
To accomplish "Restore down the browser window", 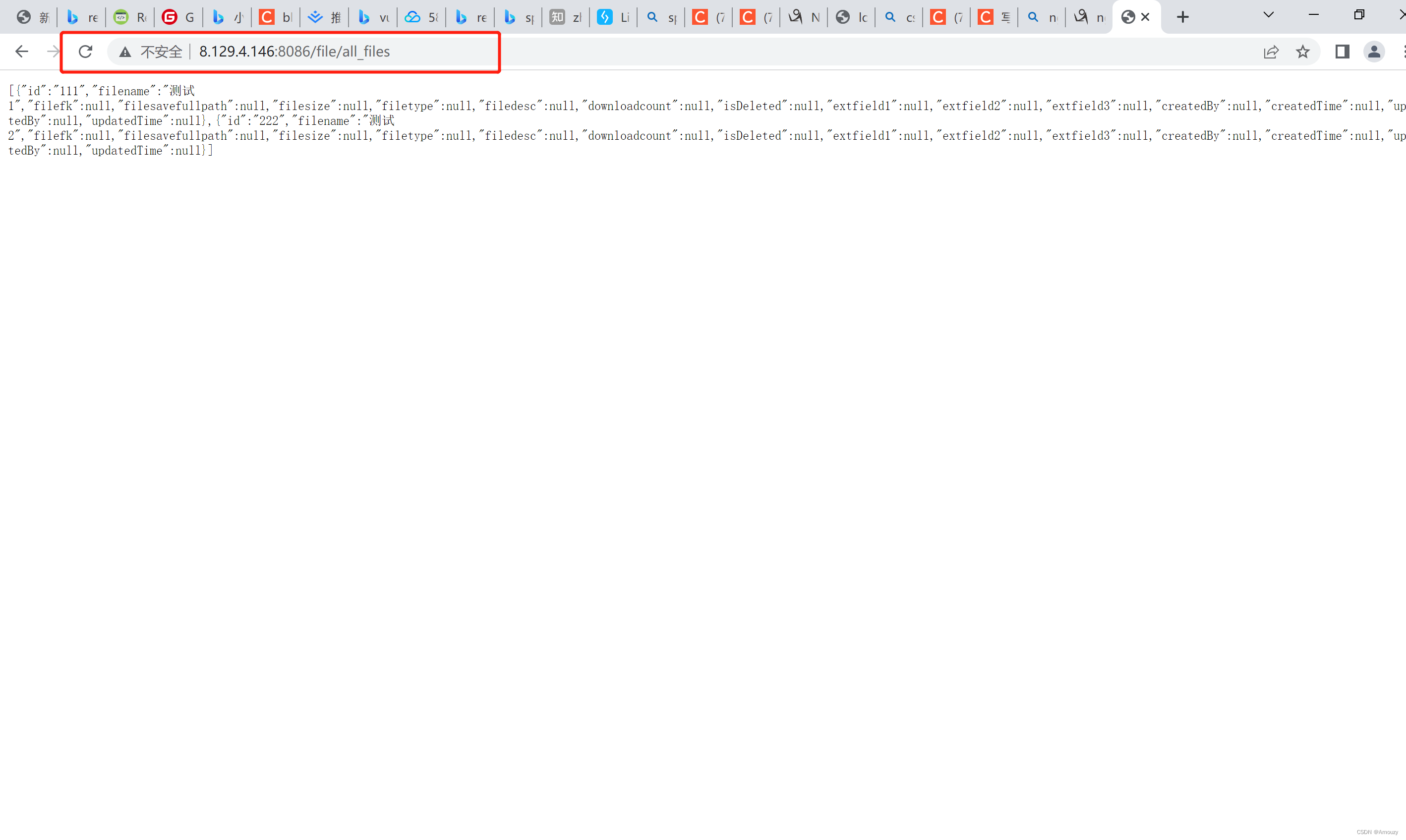I will coord(1359,15).
